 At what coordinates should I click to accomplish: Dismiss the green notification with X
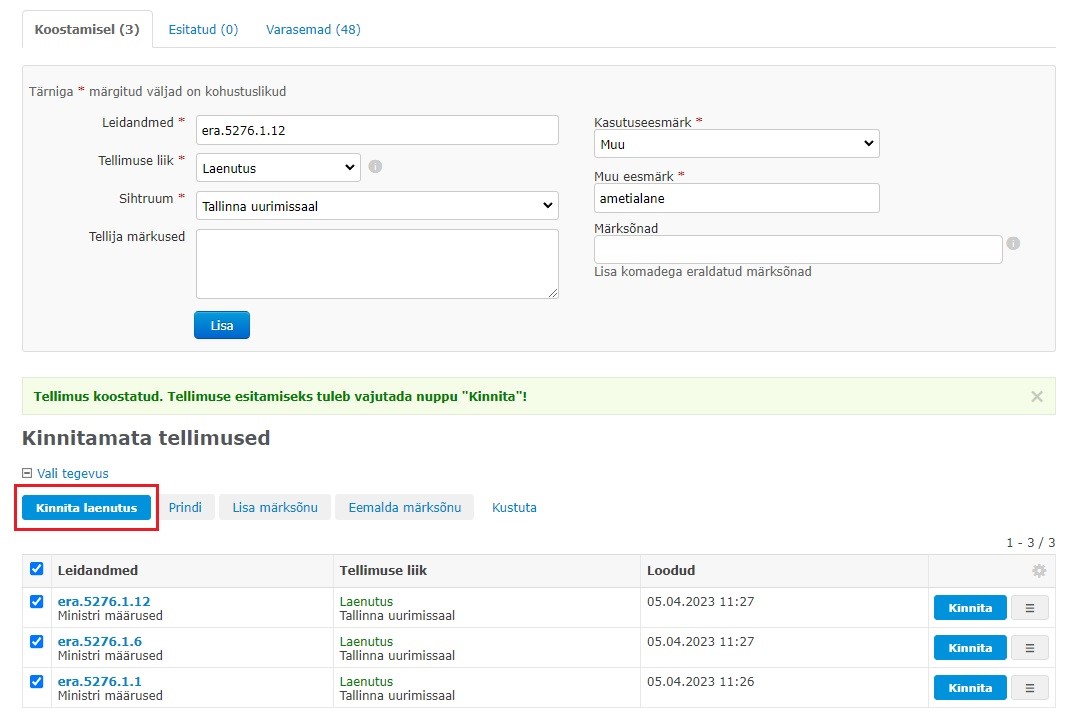pyautogui.click(x=1037, y=397)
